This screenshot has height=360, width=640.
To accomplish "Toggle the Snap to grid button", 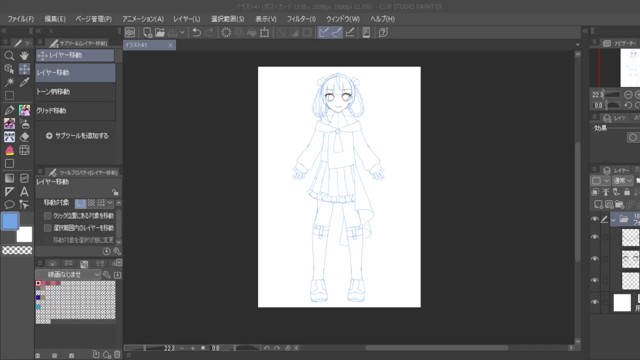I will coord(350,33).
